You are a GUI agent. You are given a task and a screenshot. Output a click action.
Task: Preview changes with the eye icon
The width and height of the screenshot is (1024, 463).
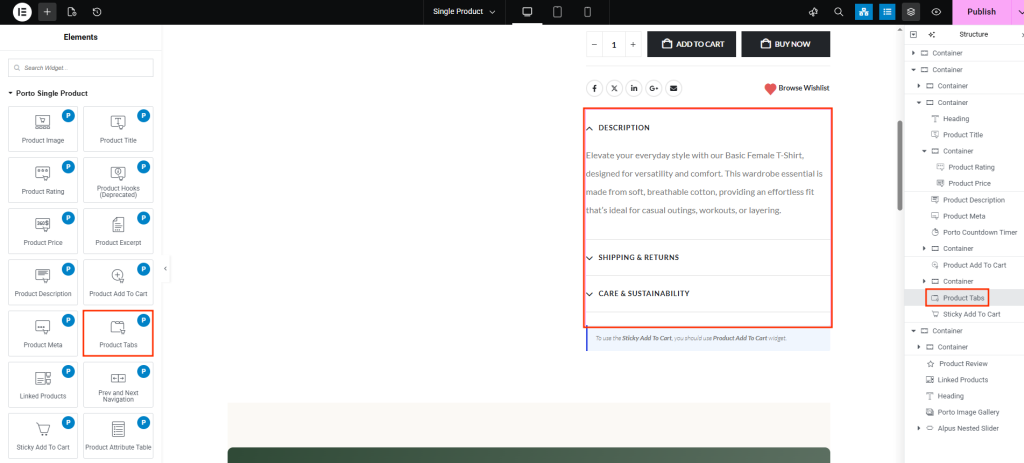click(936, 12)
